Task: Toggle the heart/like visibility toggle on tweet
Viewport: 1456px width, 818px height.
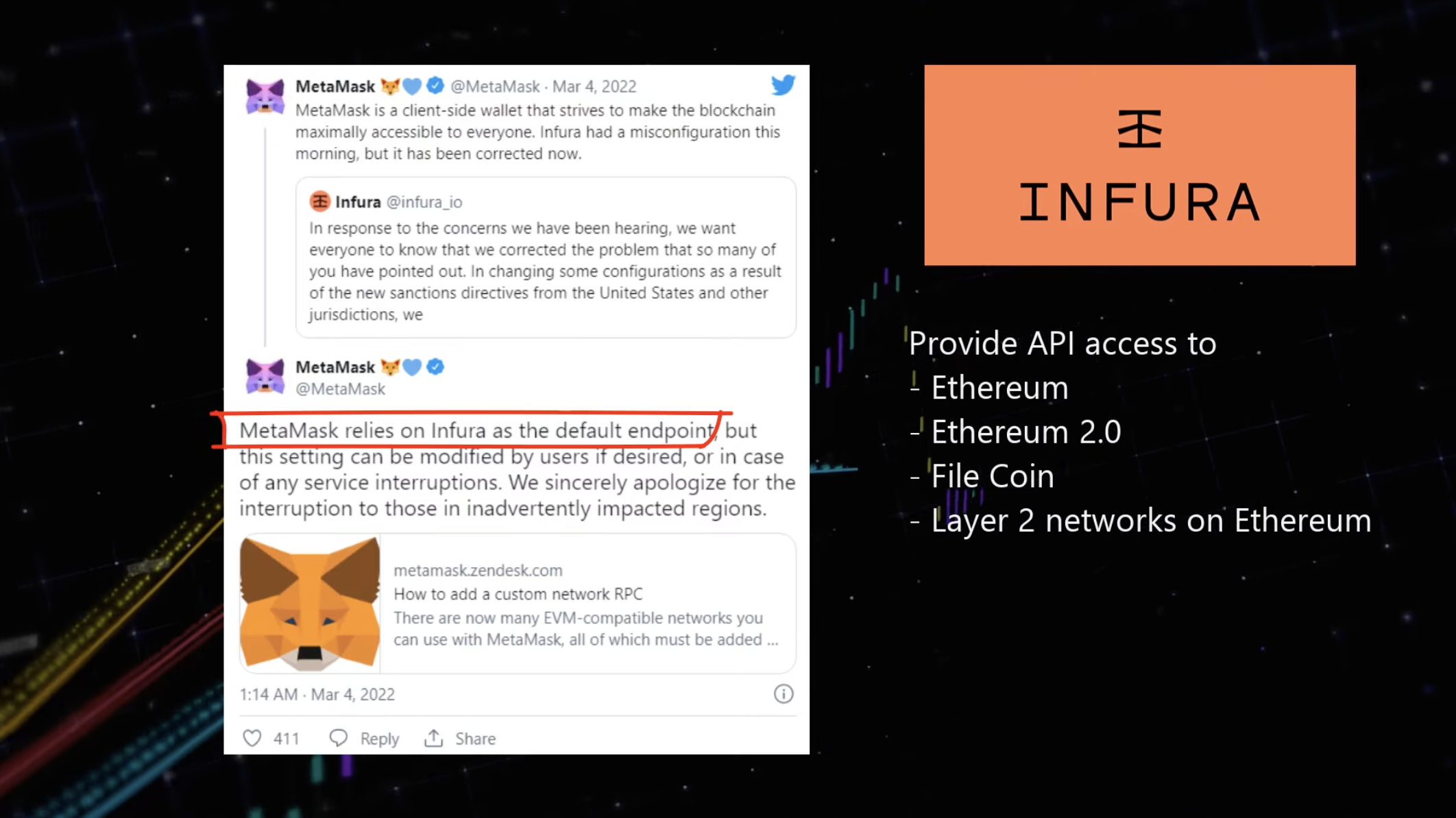Action: [x=252, y=738]
